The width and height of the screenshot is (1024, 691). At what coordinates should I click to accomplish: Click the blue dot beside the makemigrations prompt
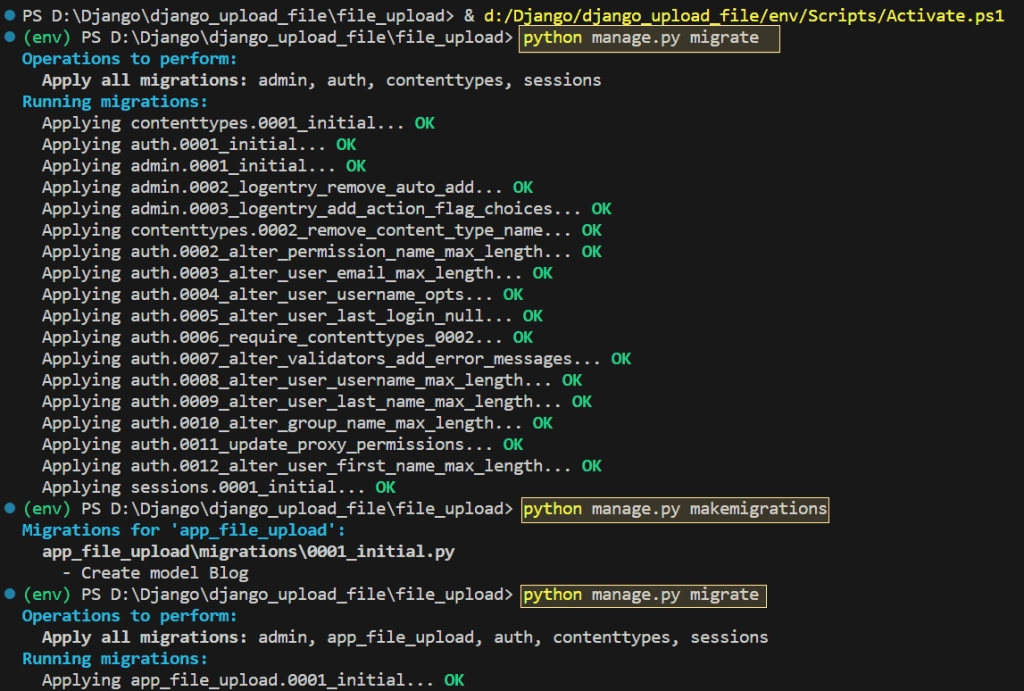pos(9,509)
